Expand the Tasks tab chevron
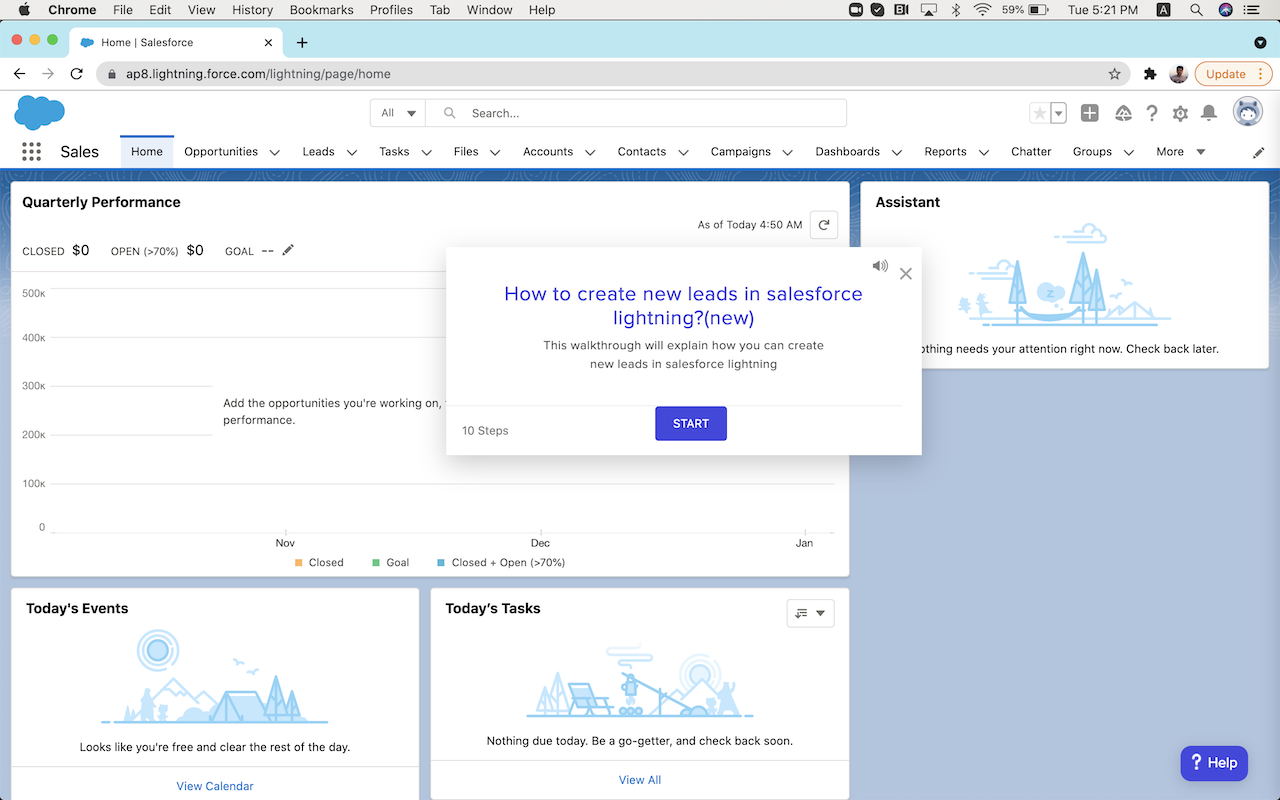1280x800 pixels. (427, 153)
